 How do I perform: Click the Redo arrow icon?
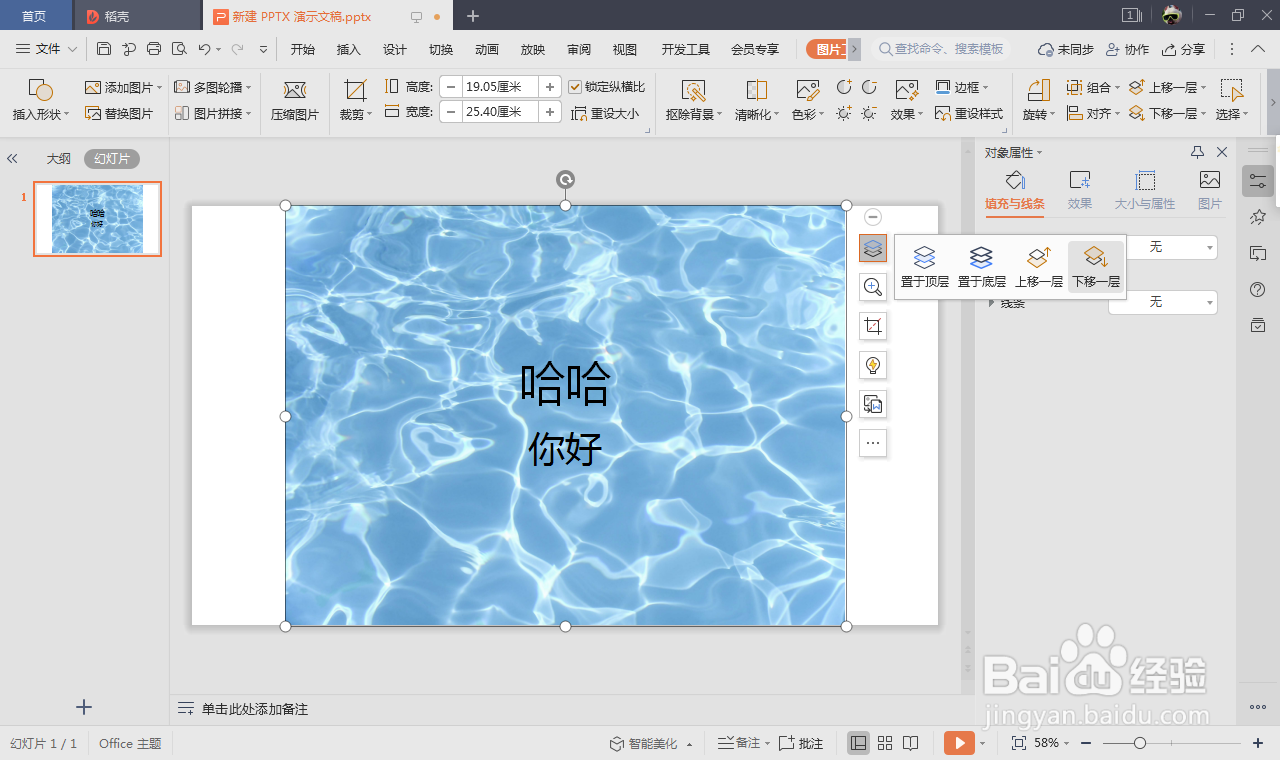pyautogui.click(x=238, y=49)
